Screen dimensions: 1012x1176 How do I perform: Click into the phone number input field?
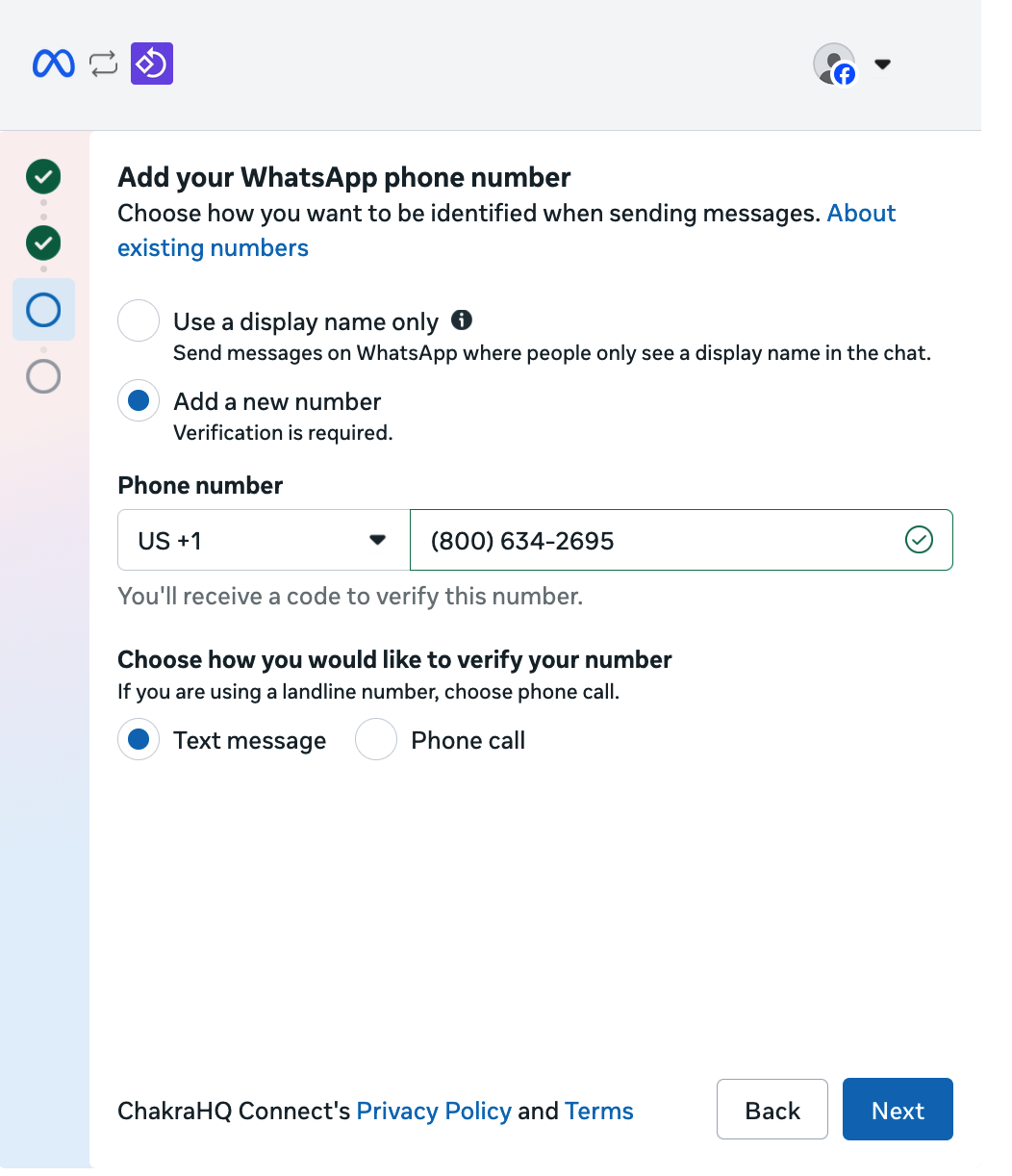point(654,541)
